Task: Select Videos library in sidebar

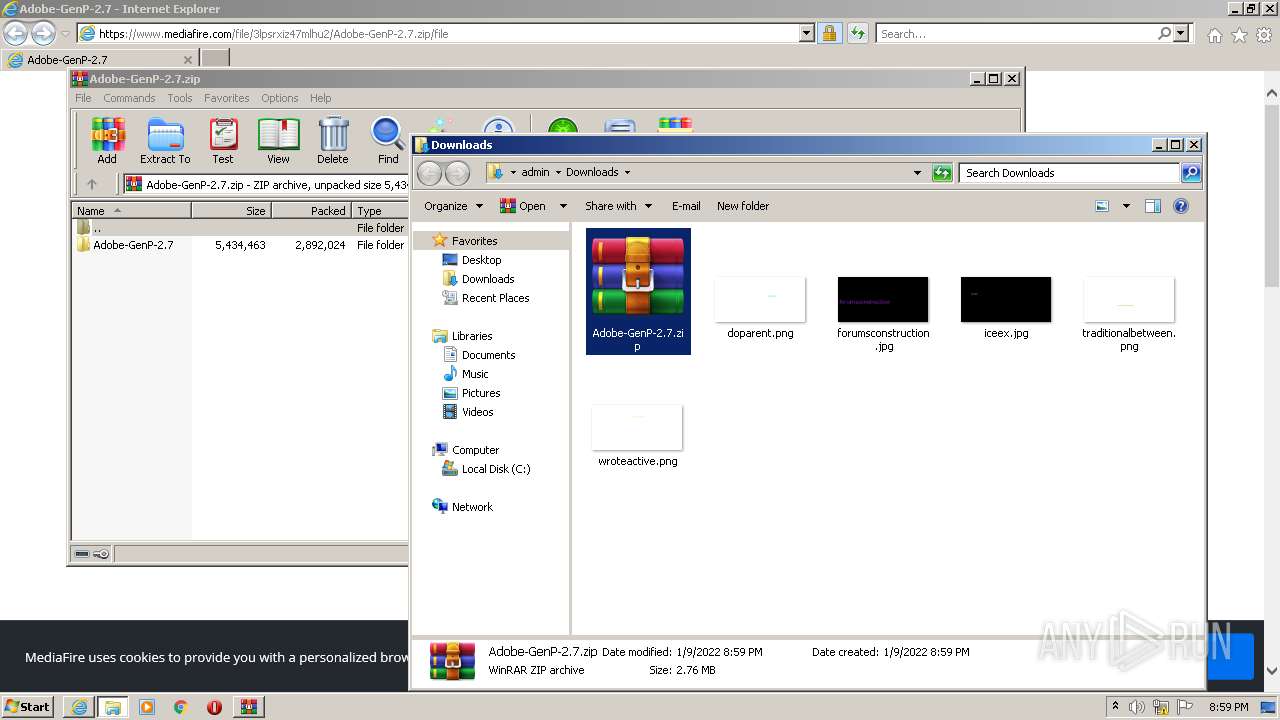Action: tap(477, 412)
